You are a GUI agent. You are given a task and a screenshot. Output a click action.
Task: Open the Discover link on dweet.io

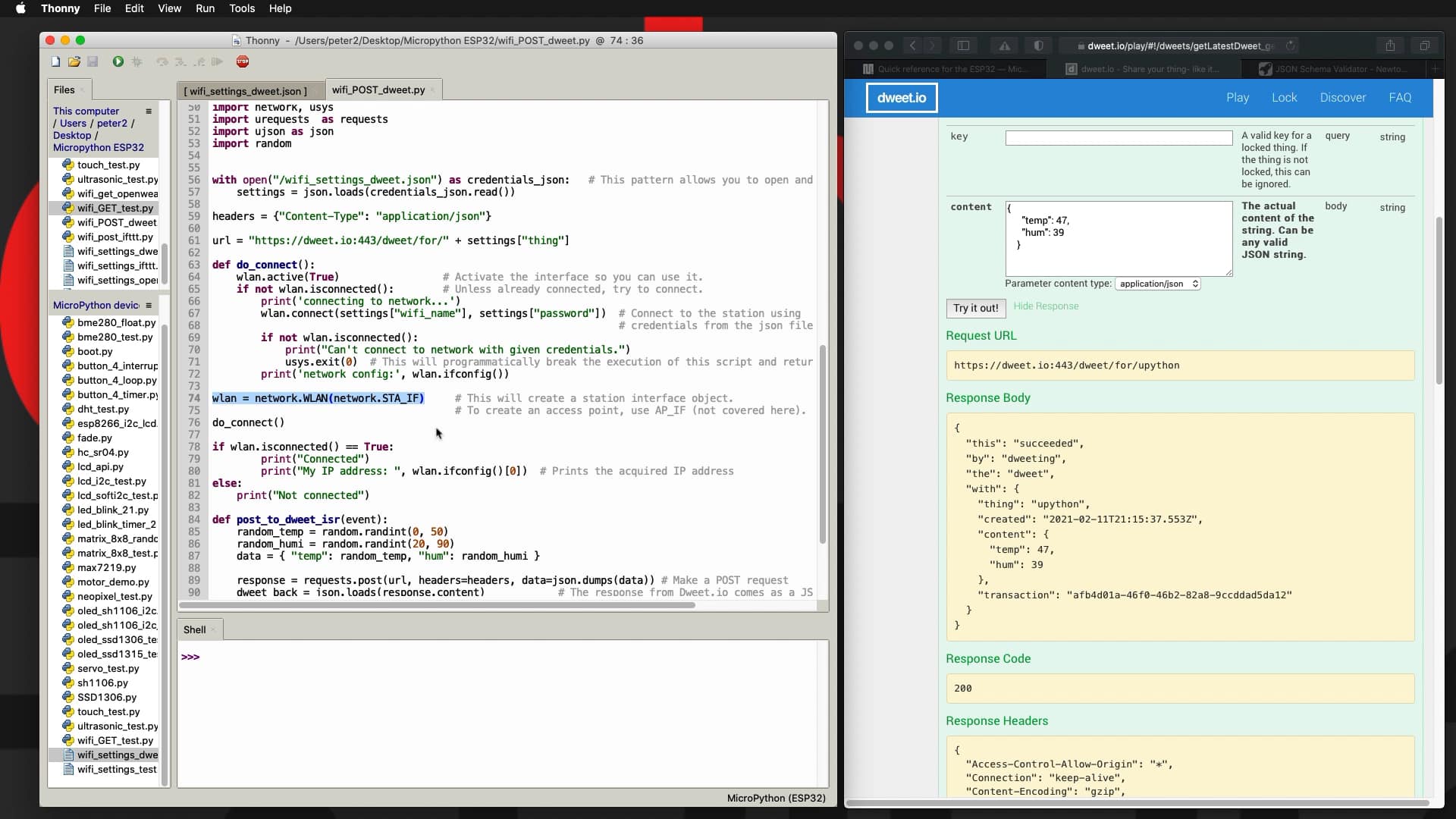click(1342, 98)
